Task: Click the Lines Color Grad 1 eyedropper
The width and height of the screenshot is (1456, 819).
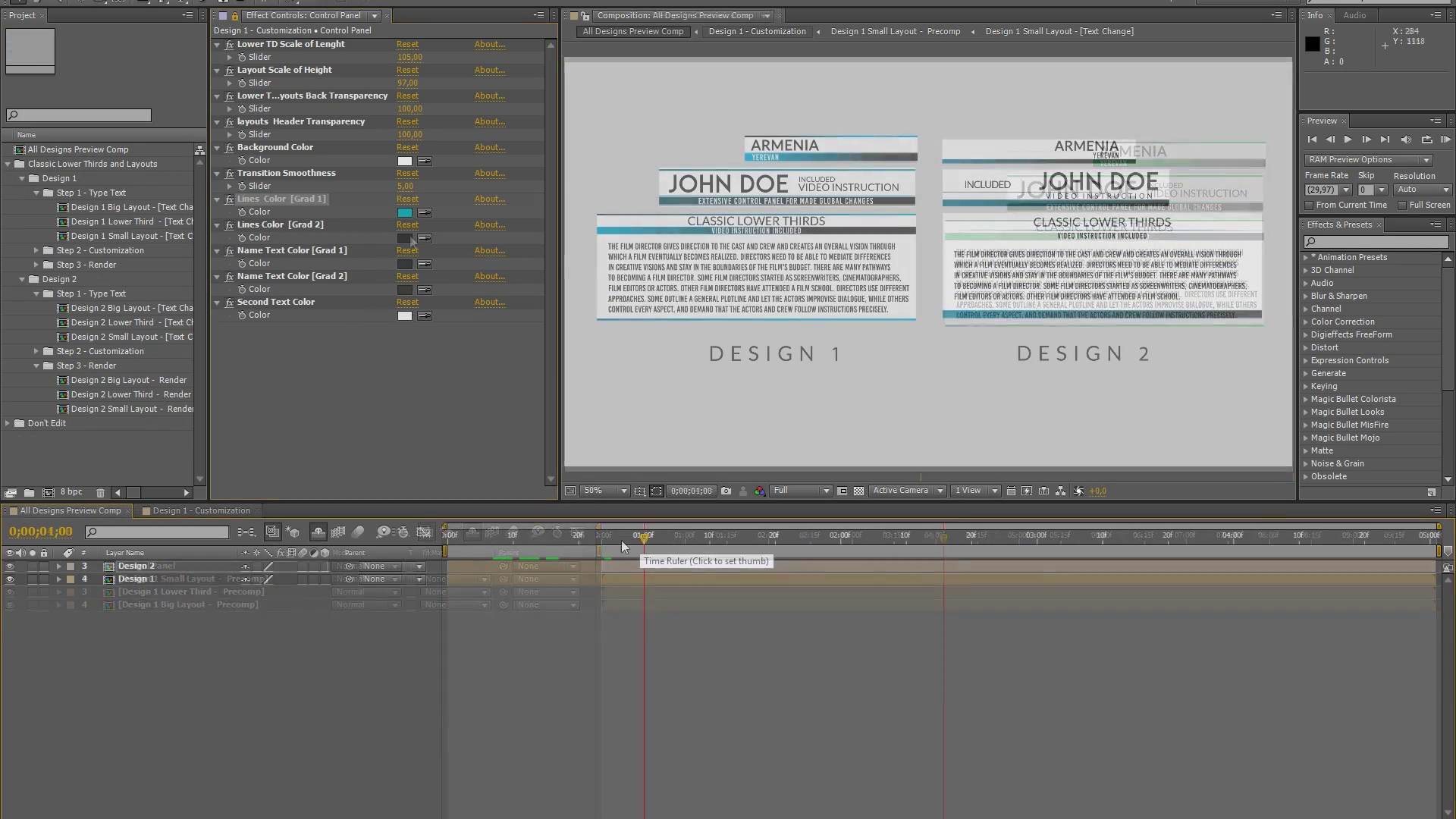Action: [425, 212]
